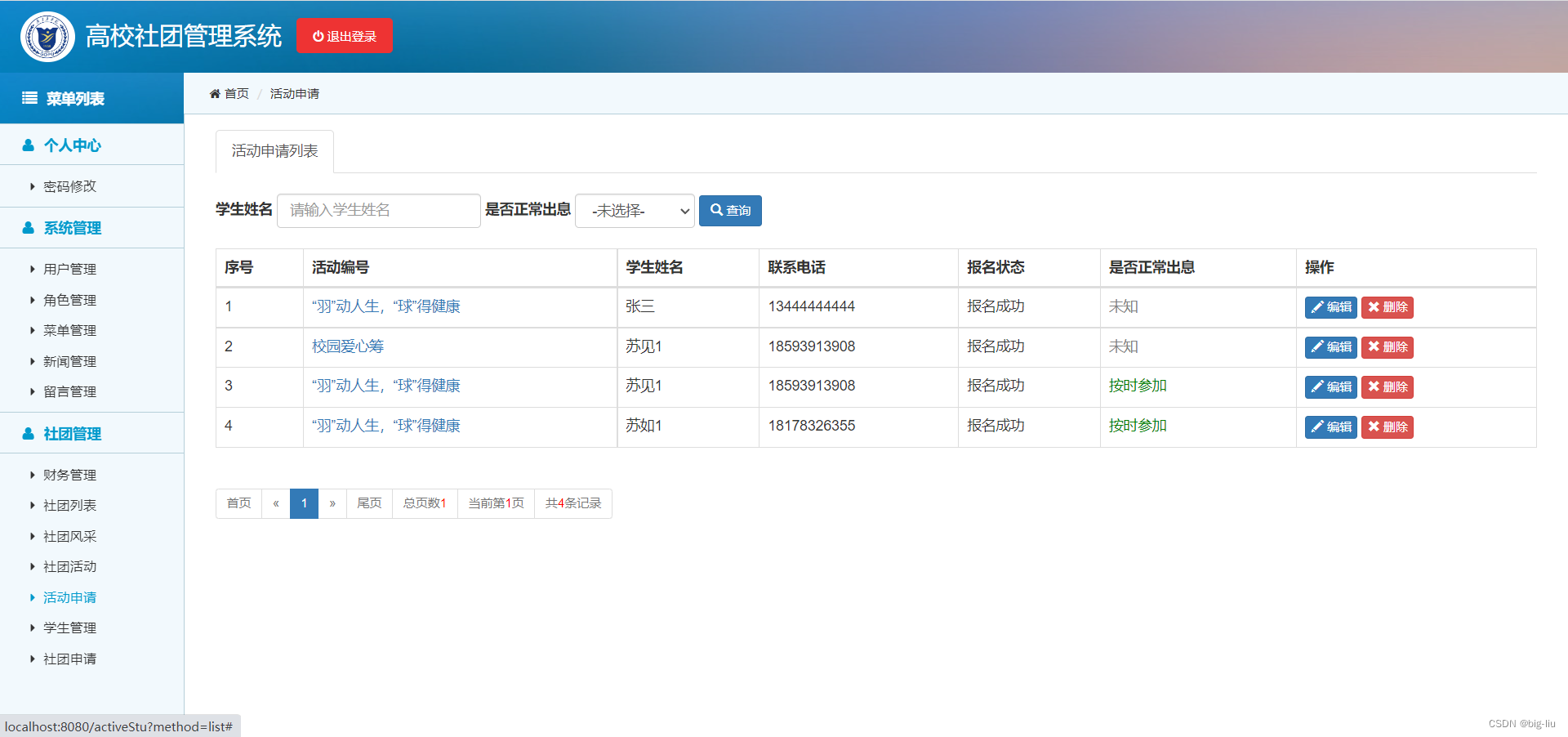
Task: Delete the 张三 row
Action: coord(1388,307)
